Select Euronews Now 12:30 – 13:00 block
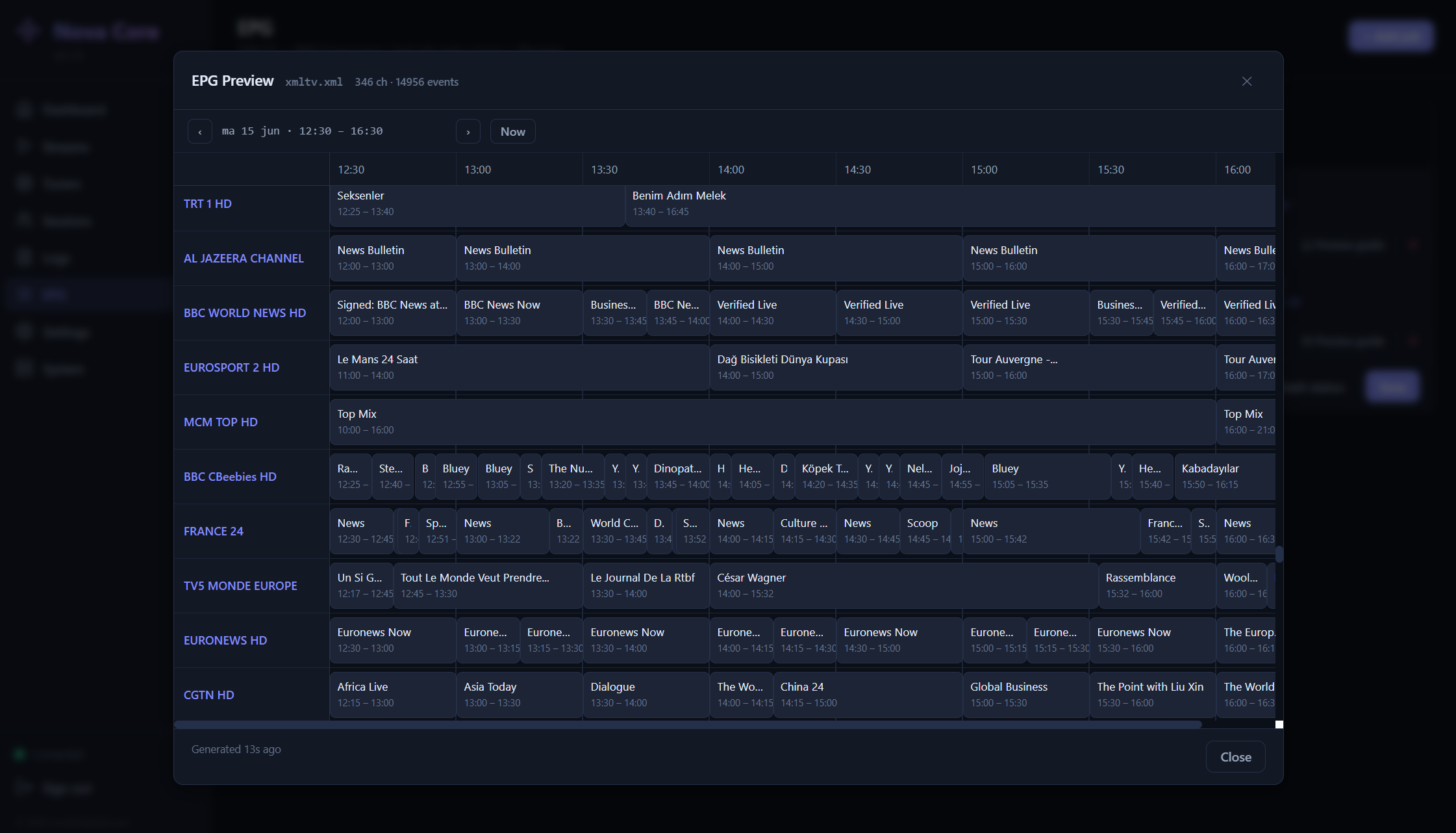The image size is (1456, 833). coord(392,640)
